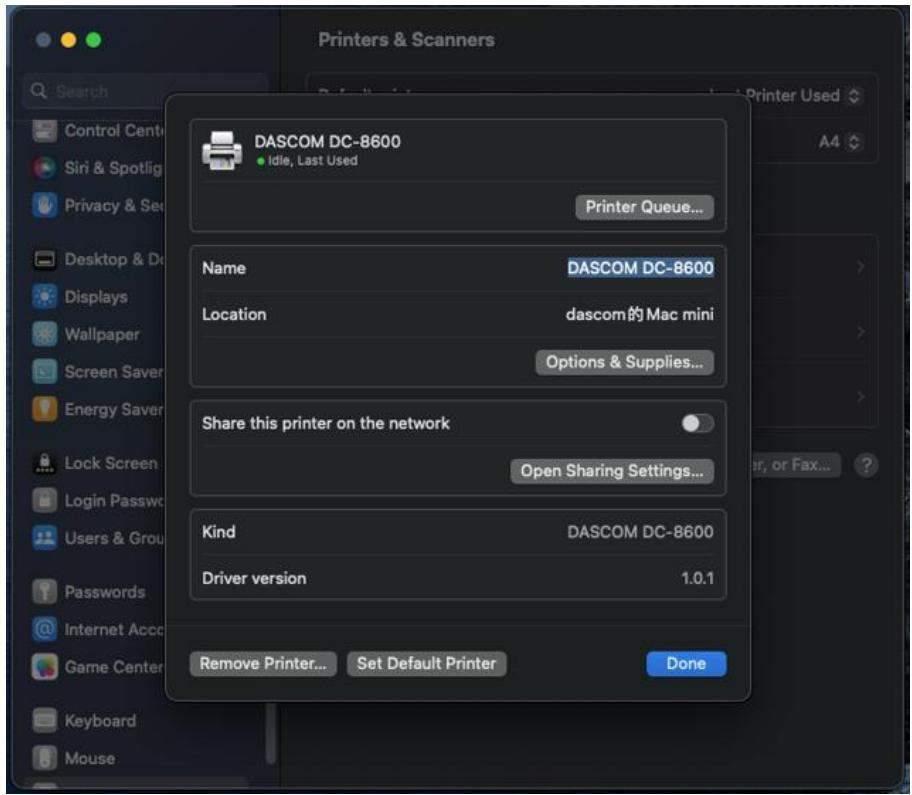Image resolution: width=912 pixels, height=795 pixels.
Task: Click the Done button
Action: pyautogui.click(x=686, y=664)
